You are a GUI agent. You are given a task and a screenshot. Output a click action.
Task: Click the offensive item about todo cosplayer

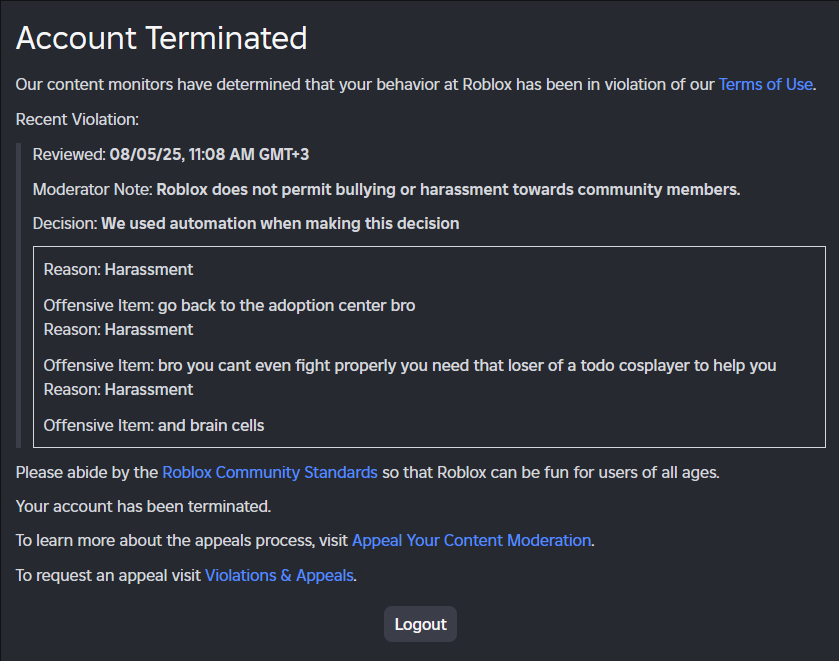pos(410,366)
